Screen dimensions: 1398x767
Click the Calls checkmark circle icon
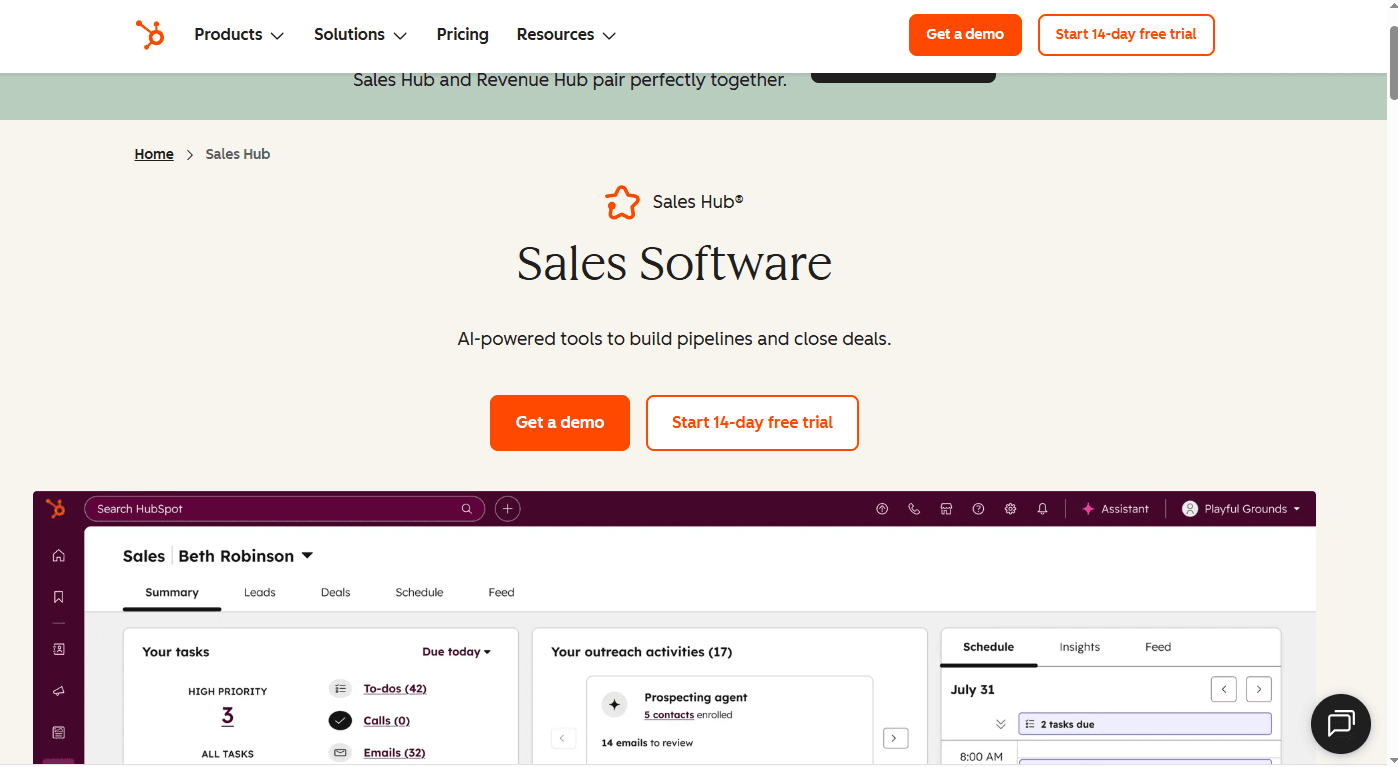click(341, 720)
